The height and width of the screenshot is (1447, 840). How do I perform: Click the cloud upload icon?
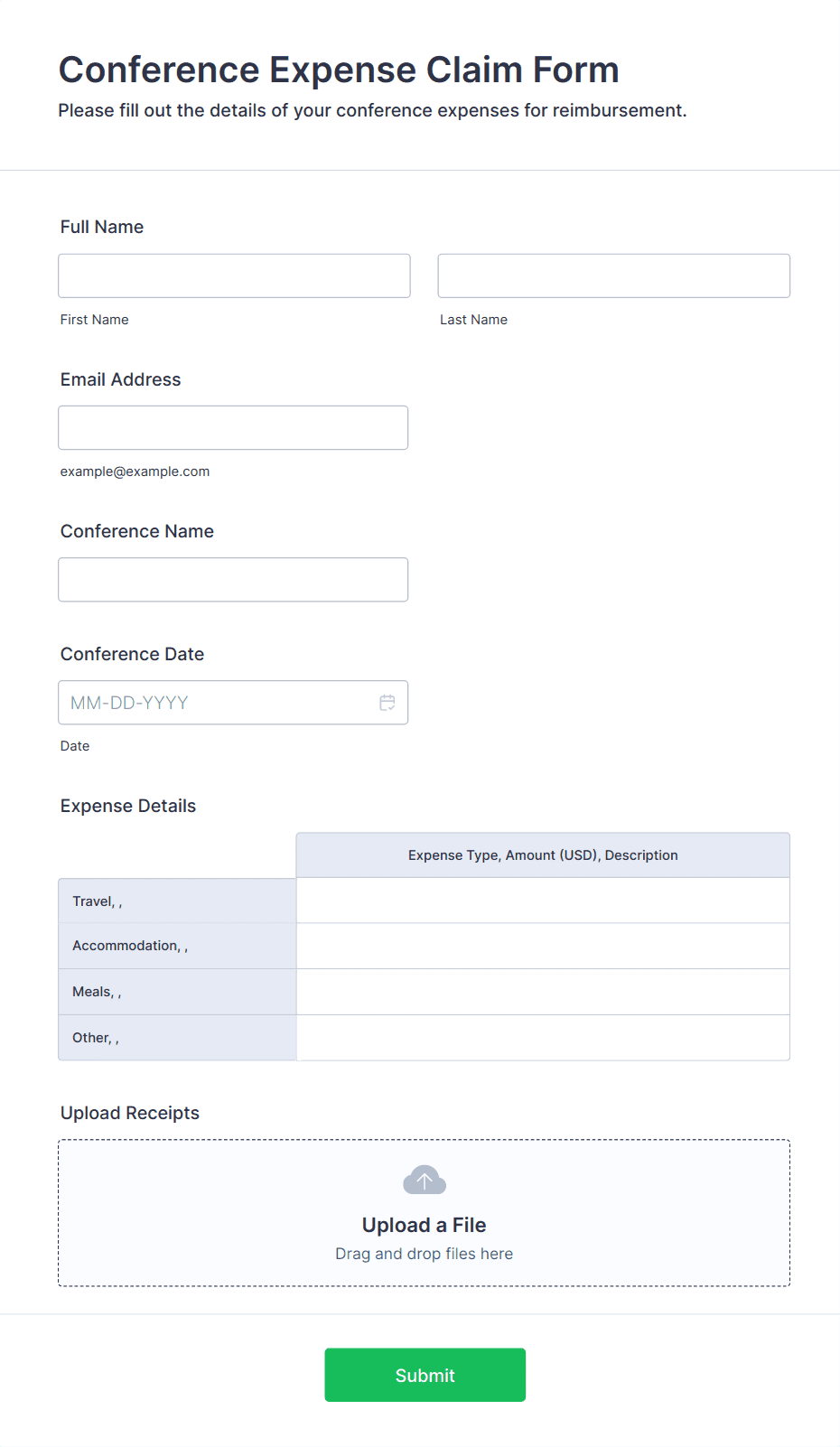tap(425, 1180)
